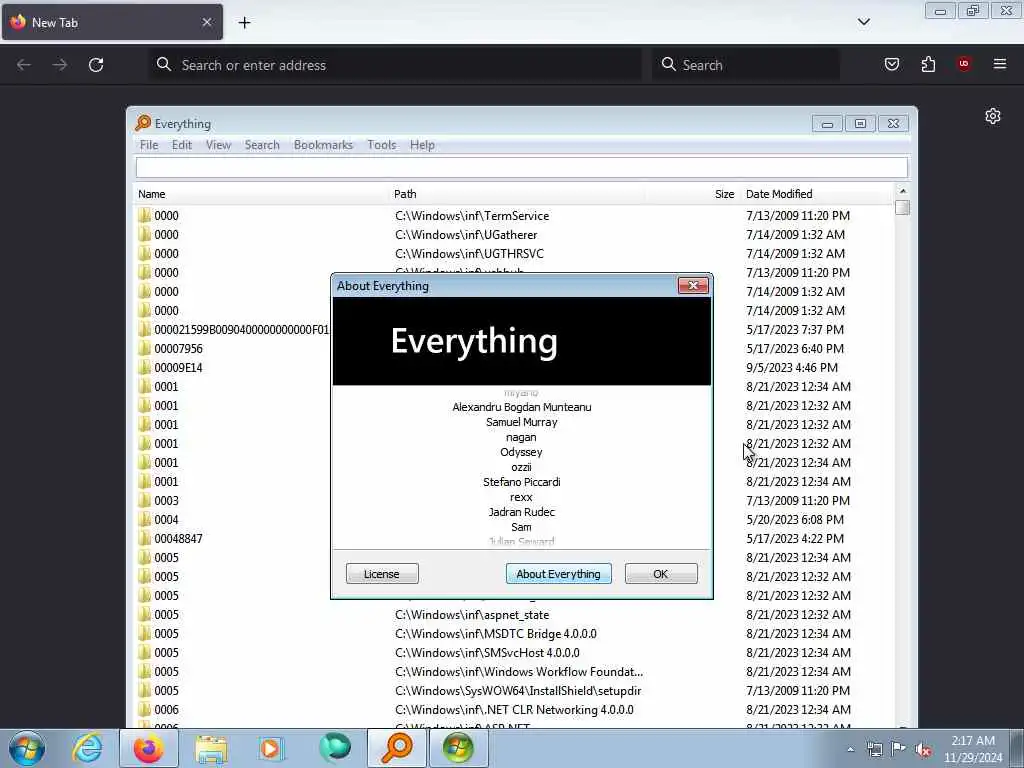The image size is (1024, 768).
Task: Click path C:\Windows\SysWOW64\InstallShield\setupdir
Action: 518,690
